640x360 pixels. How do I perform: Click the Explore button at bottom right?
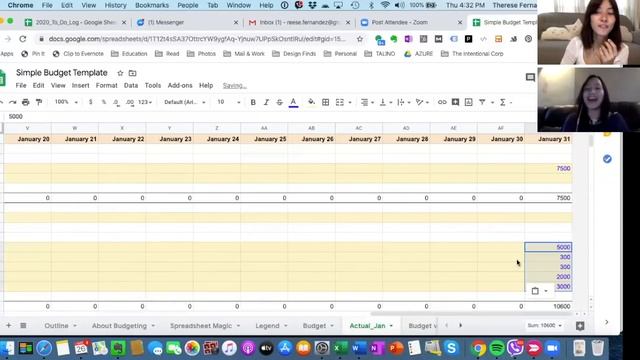pyautogui.click(x=580, y=325)
